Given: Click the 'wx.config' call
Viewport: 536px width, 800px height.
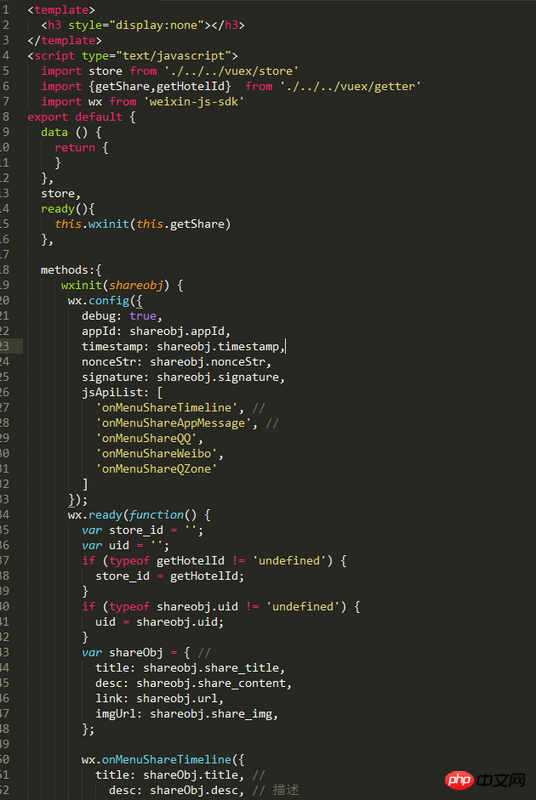Looking at the screenshot, I should point(98,301).
